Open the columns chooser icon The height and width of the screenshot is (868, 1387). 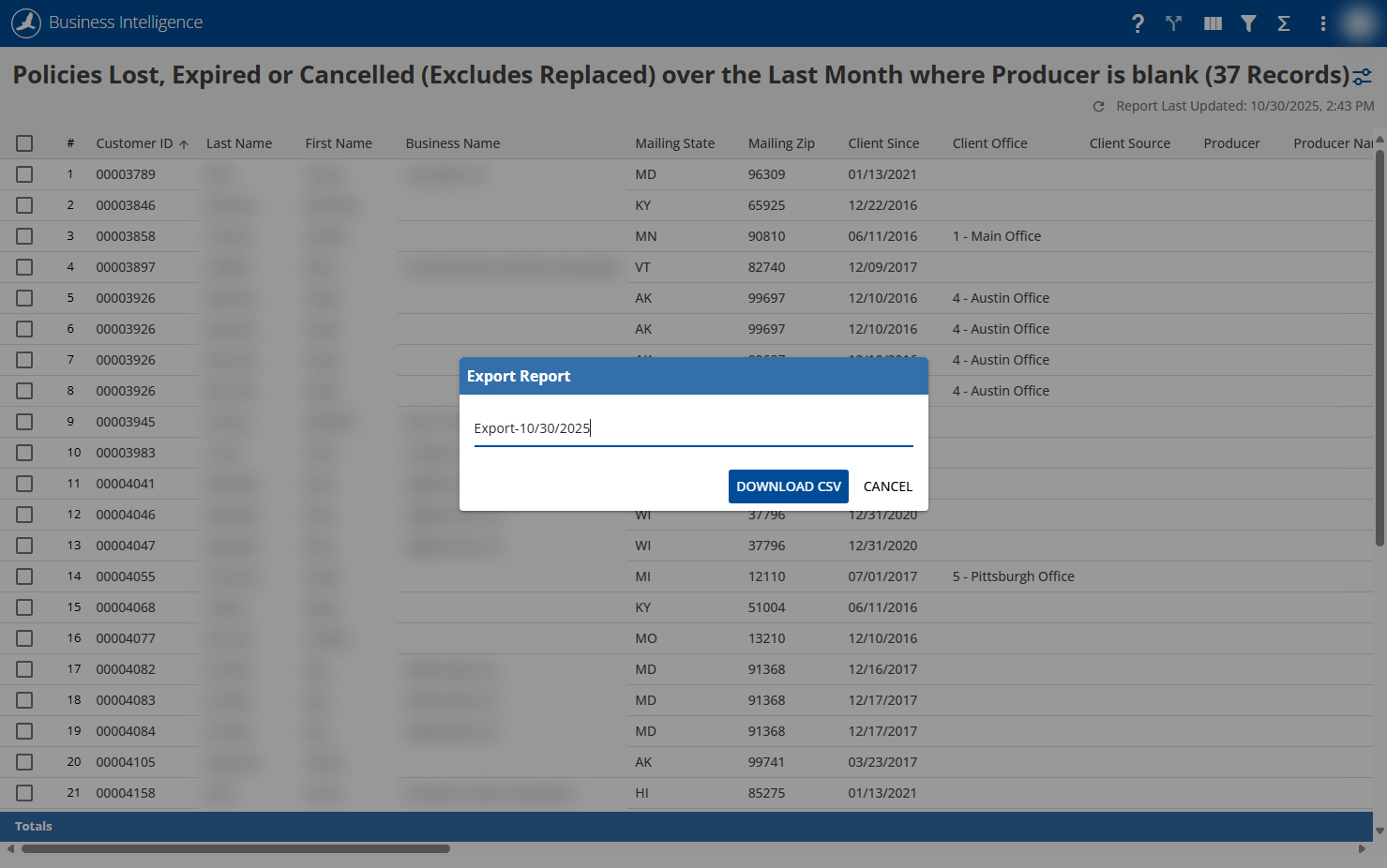pyautogui.click(x=1213, y=23)
